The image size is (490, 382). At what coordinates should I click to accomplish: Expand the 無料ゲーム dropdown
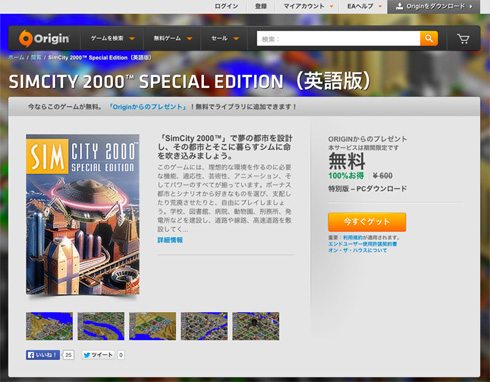click(x=172, y=39)
